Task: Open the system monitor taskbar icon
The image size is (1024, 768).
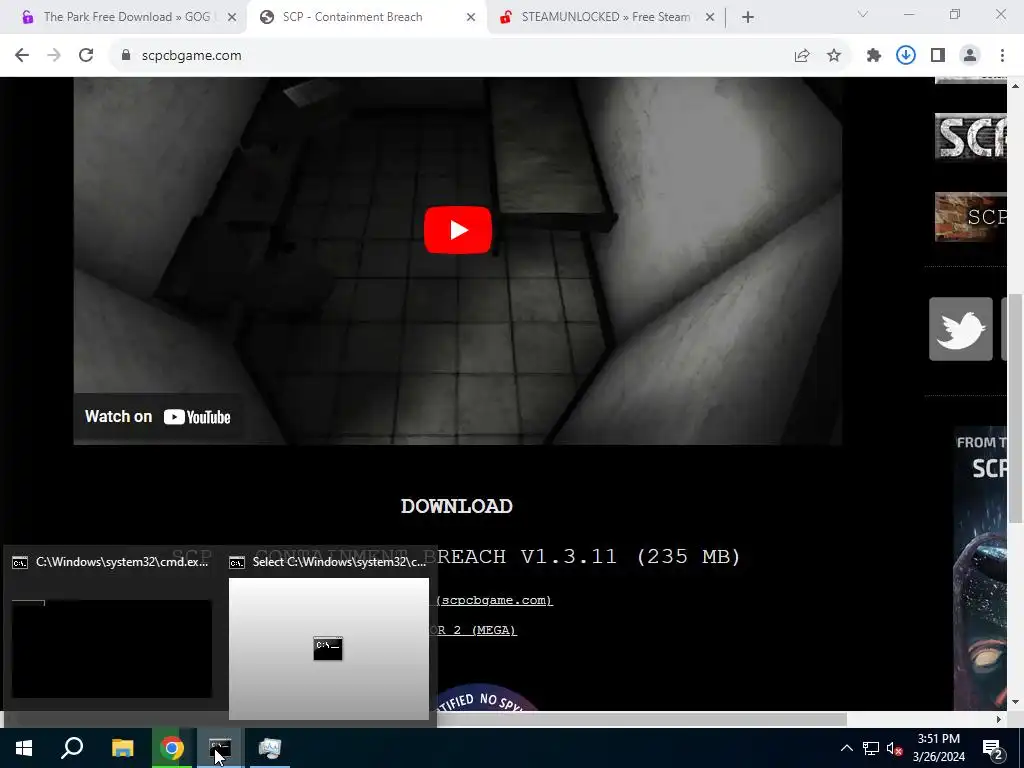Action: 269,748
